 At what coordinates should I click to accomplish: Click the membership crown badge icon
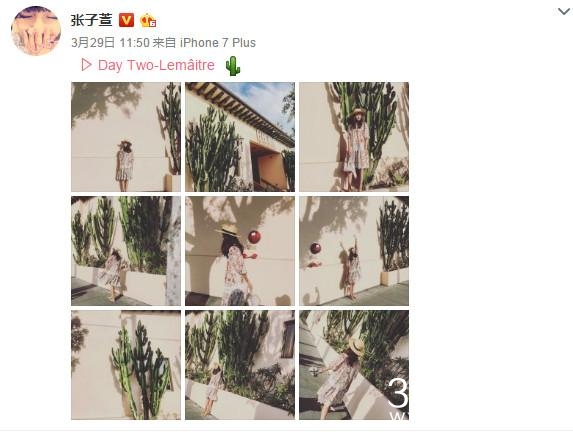[x=148, y=20]
